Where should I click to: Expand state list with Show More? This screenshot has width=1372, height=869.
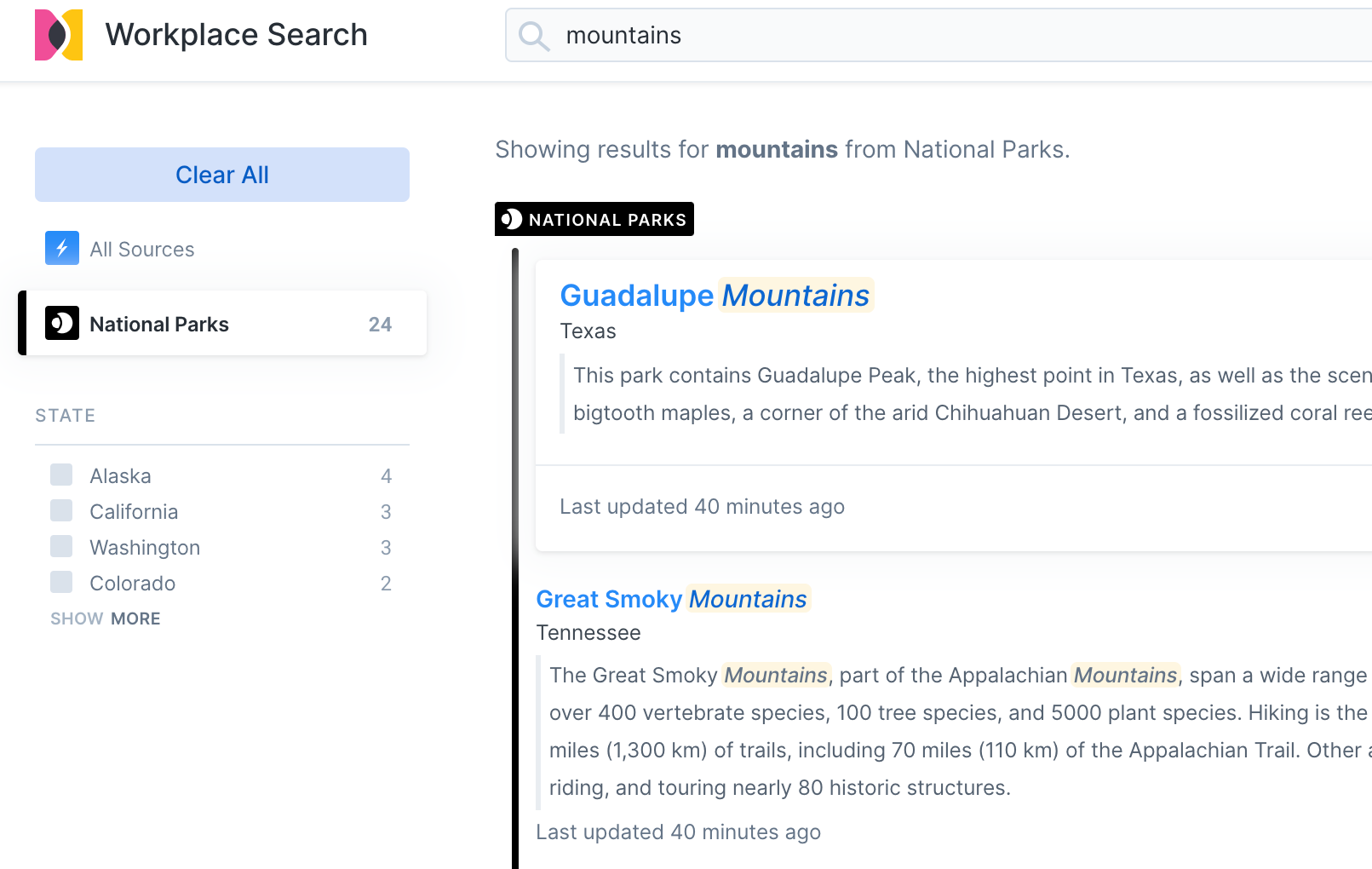coord(106,619)
